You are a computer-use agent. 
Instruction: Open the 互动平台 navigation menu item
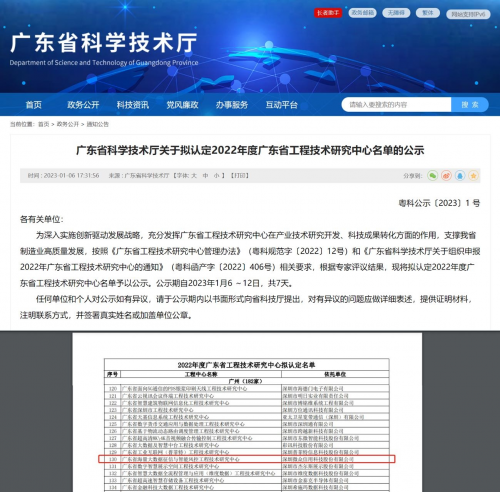click(x=281, y=105)
